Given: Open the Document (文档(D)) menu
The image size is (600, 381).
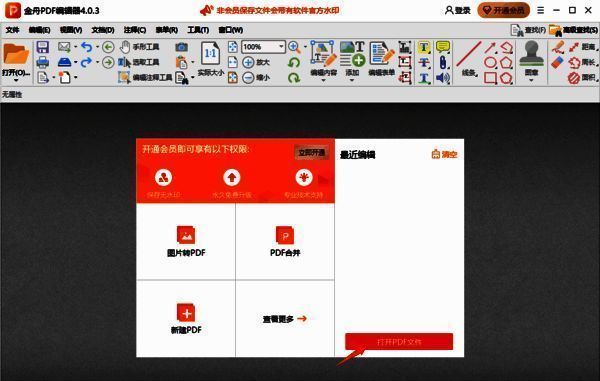Looking at the screenshot, I should [103, 30].
